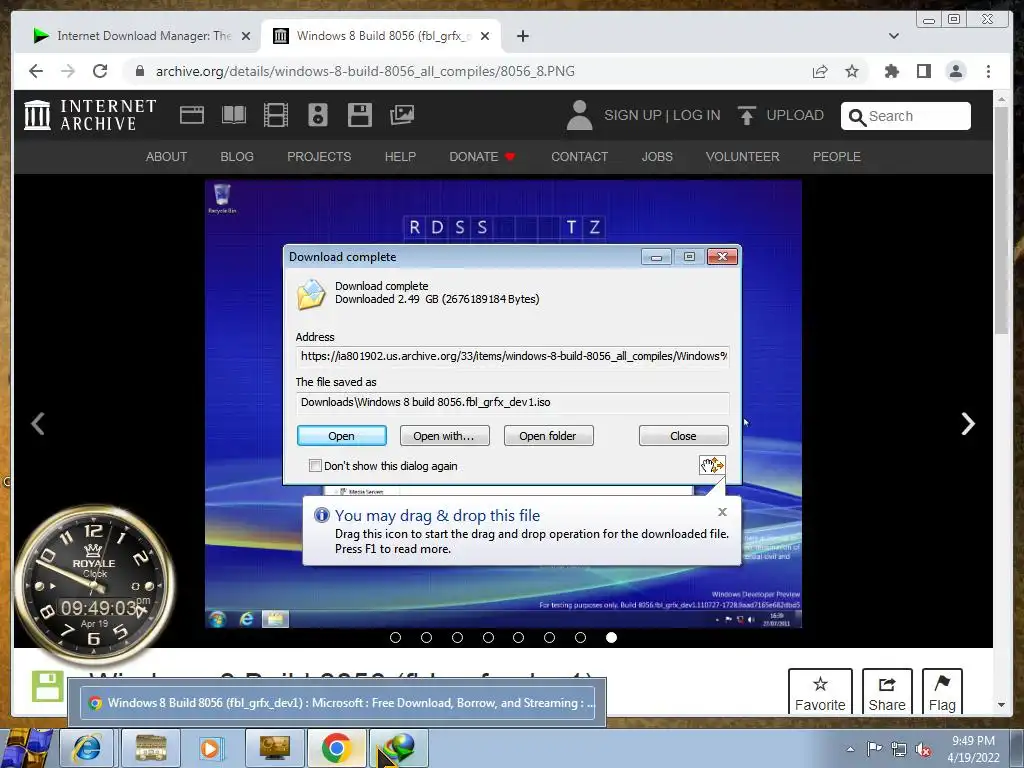Open the CONTACT menu item
The image size is (1024, 768).
[579, 157]
